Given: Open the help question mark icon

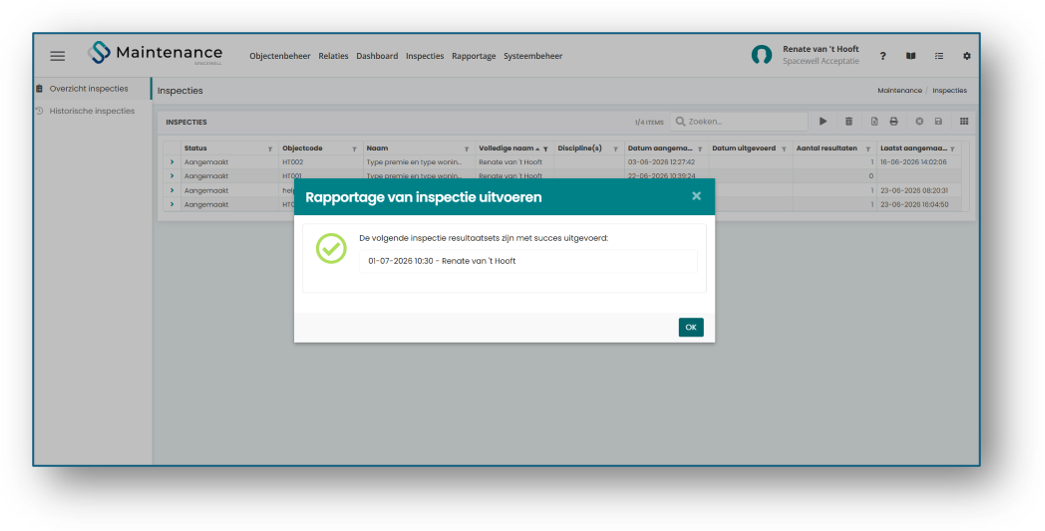Looking at the screenshot, I should click(x=882, y=56).
